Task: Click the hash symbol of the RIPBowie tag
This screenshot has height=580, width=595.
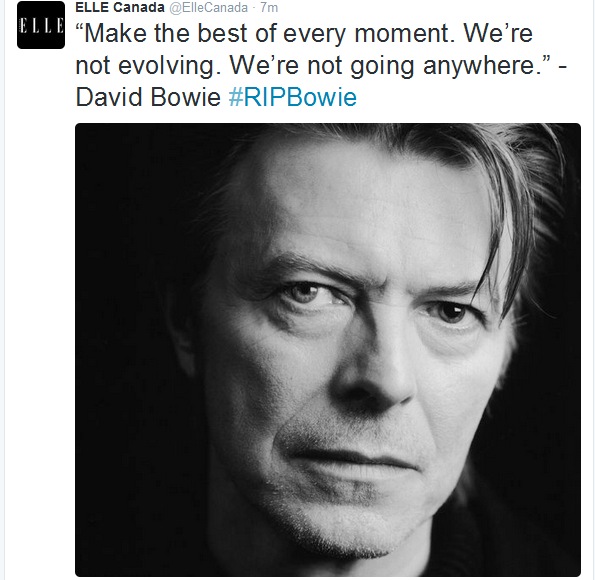Action: point(235,98)
